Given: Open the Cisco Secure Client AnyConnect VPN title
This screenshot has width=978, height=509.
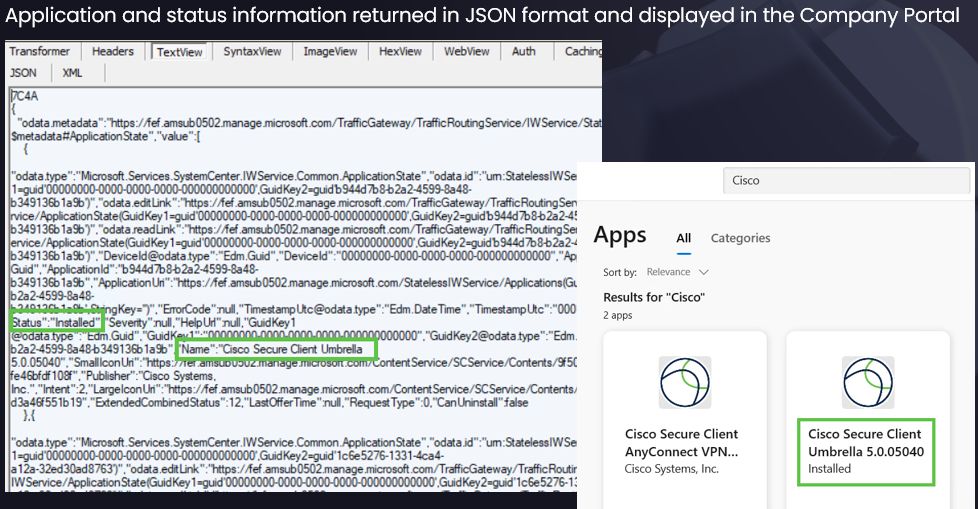Looking at the screenshot, I should click(682, 442).
